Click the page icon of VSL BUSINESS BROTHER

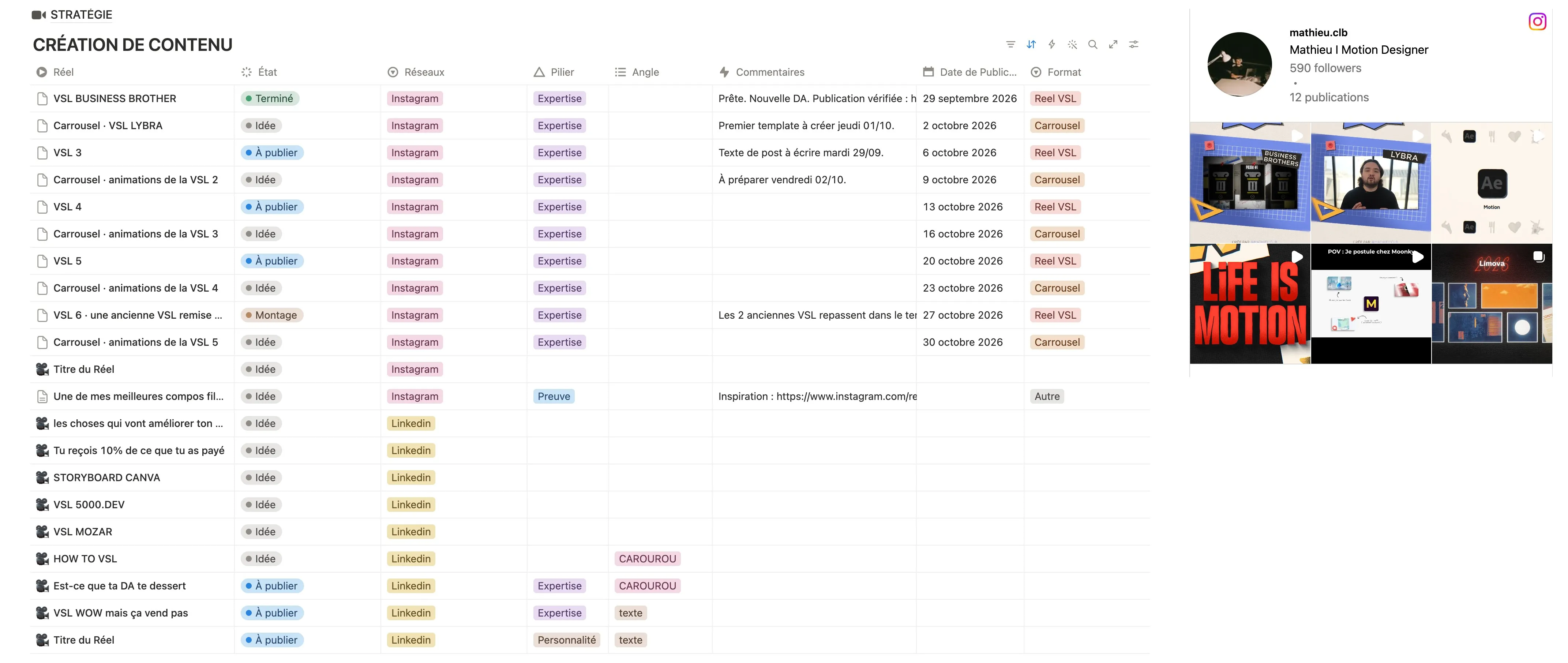pyautogui.click(x=42, y=99)
